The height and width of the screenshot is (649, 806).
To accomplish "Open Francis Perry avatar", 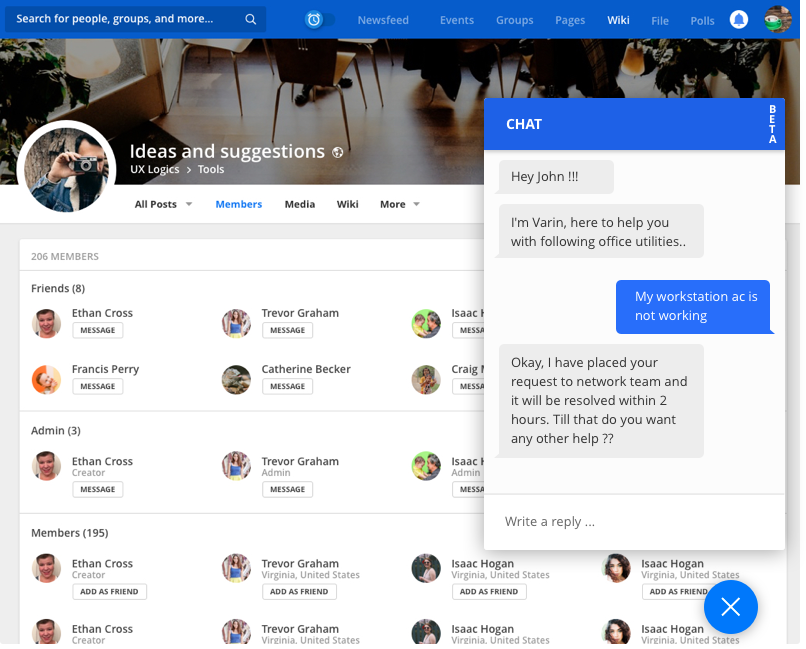I will [46, 379].
